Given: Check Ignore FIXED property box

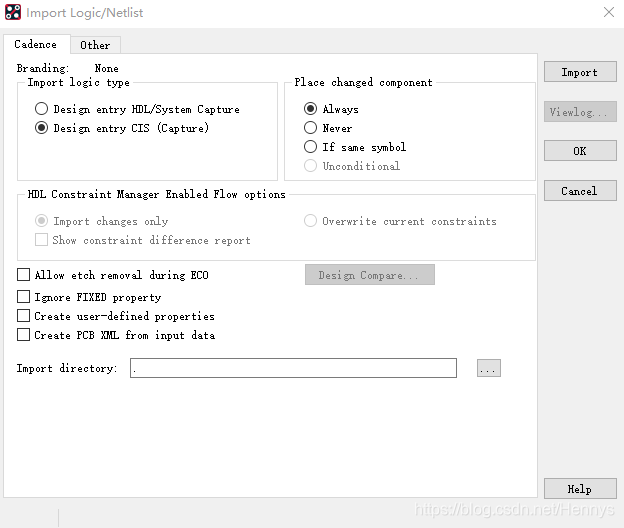Looking at the screenshot, I should [x=24, y=297].
